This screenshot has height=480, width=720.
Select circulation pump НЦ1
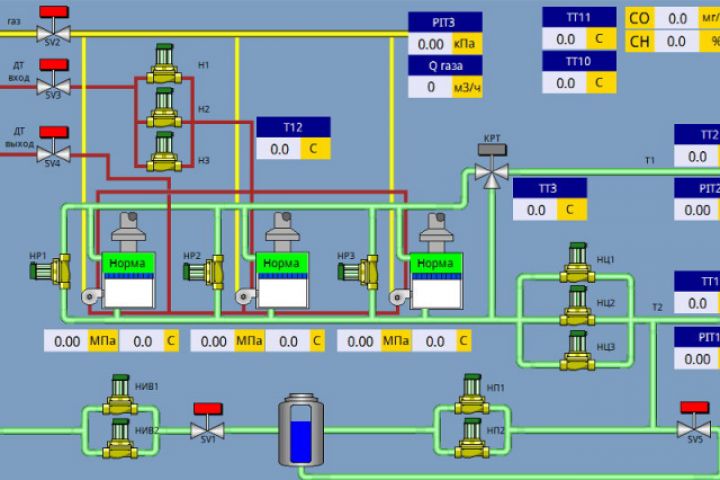(577, 263)
